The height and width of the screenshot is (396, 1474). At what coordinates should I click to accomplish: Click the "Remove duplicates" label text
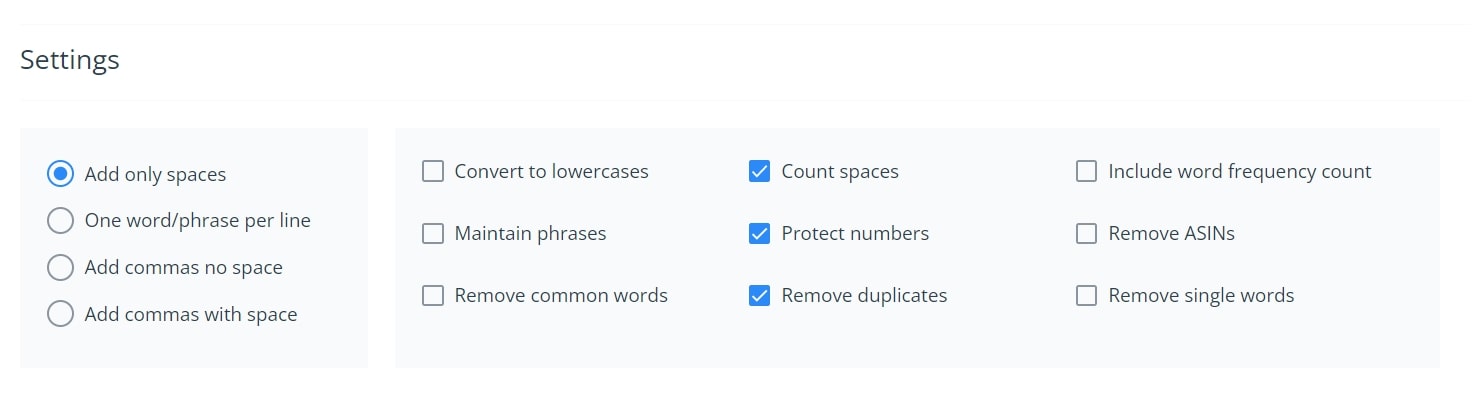tap(864, 296)
